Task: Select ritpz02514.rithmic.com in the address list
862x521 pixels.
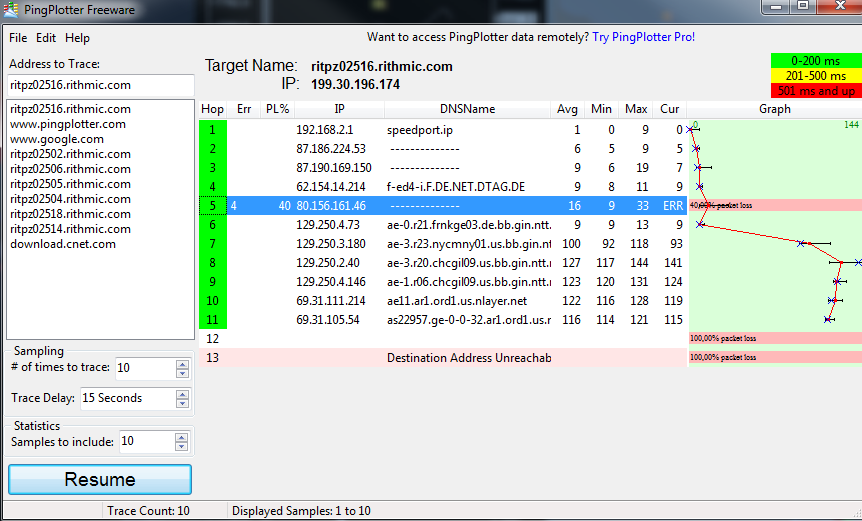Action: tap(70, 229)
